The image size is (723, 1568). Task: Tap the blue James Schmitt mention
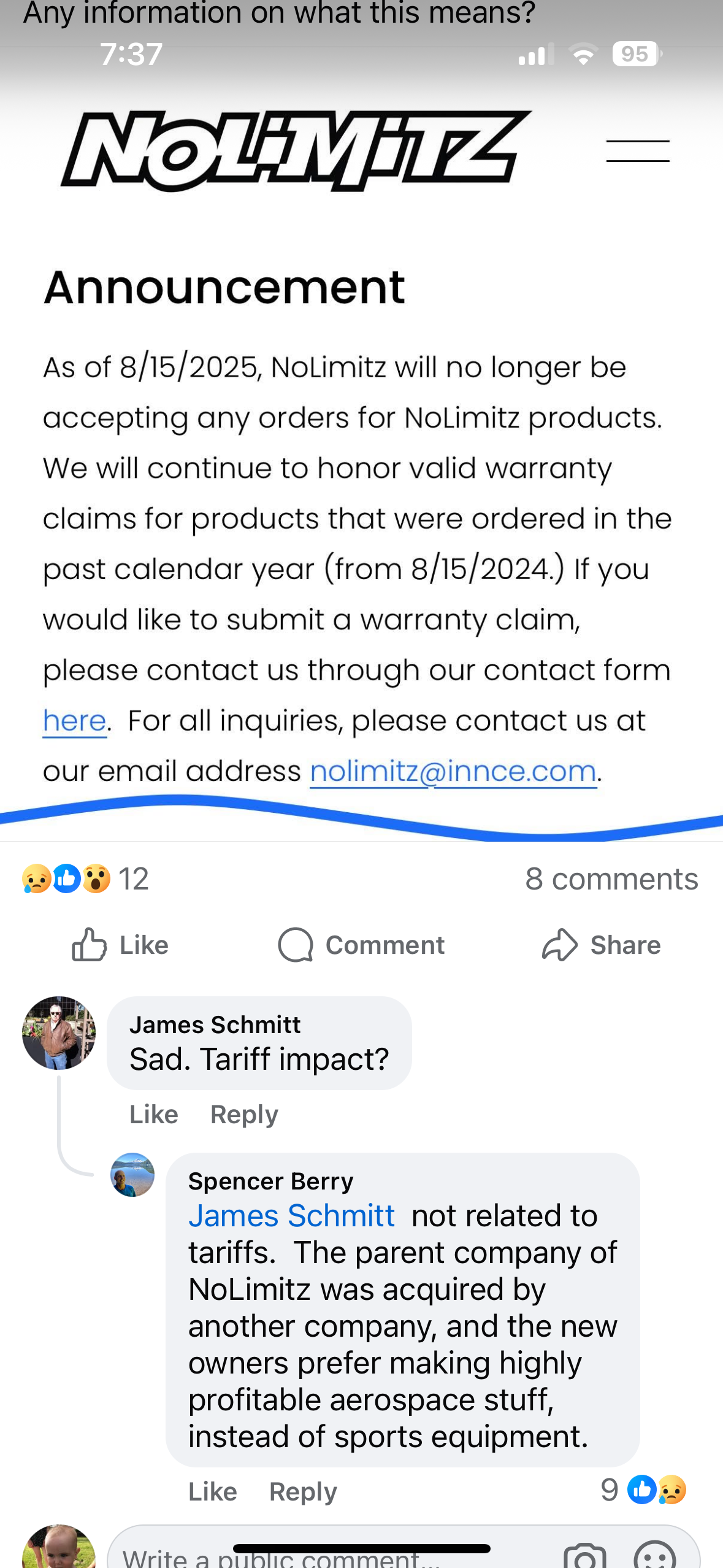point(291,1215)
